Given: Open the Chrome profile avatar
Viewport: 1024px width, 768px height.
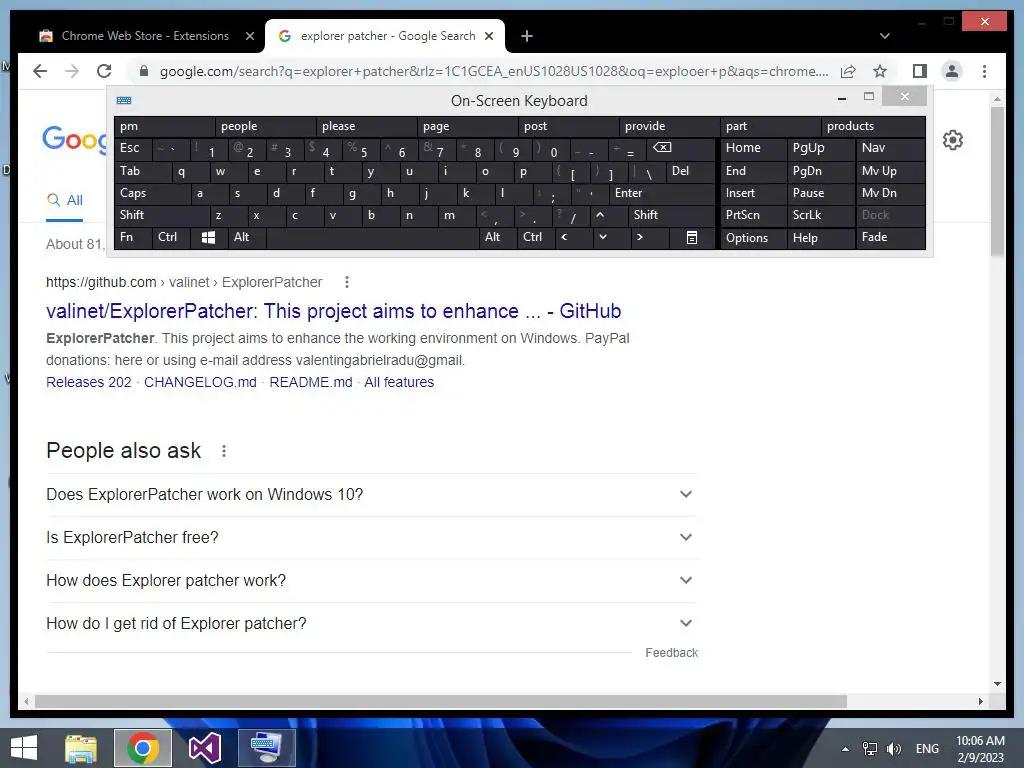Looking at the screenshot, I should pyautogui.click(x=952, y=71).
